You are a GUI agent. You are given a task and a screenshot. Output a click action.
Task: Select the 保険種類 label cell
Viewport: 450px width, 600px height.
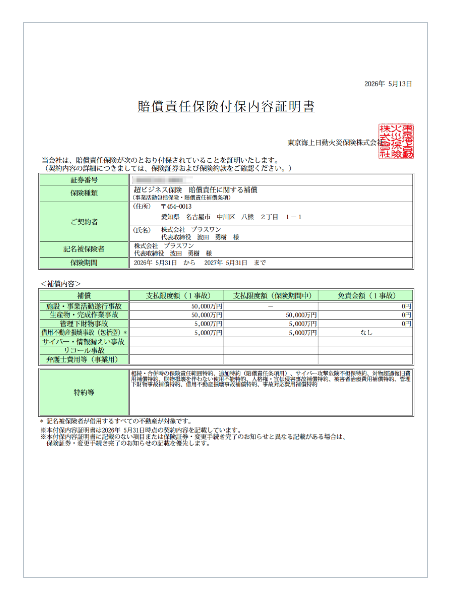point(84,193)
